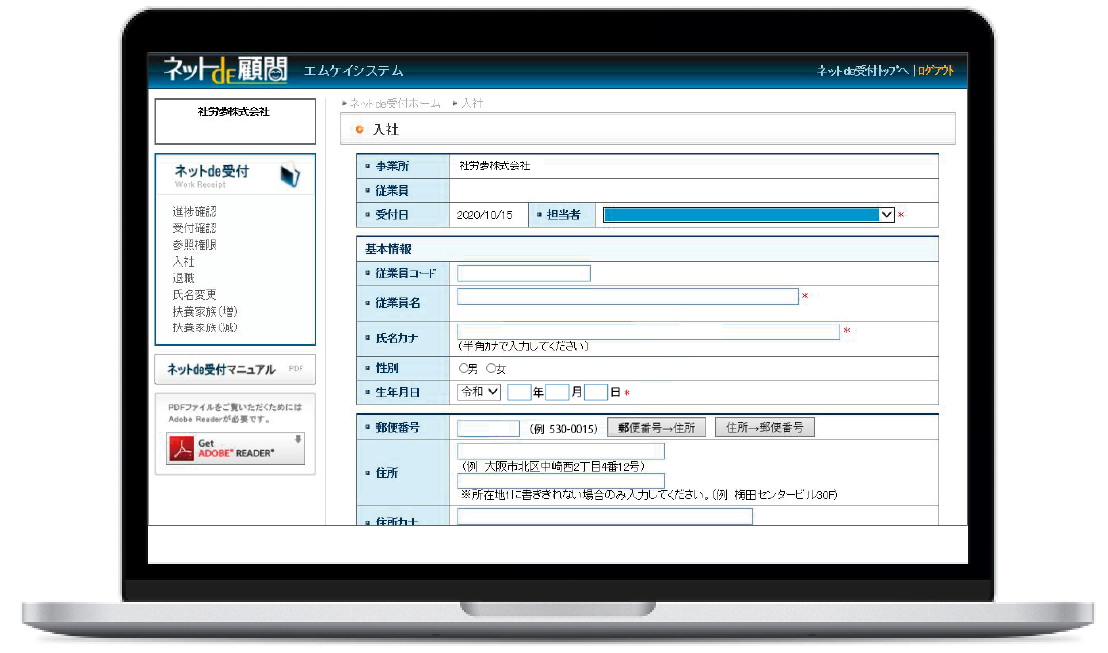This screenshot has width=1108, height=653.
Task: Click the 入社 breadcrumb link
Action: point(472,103)
